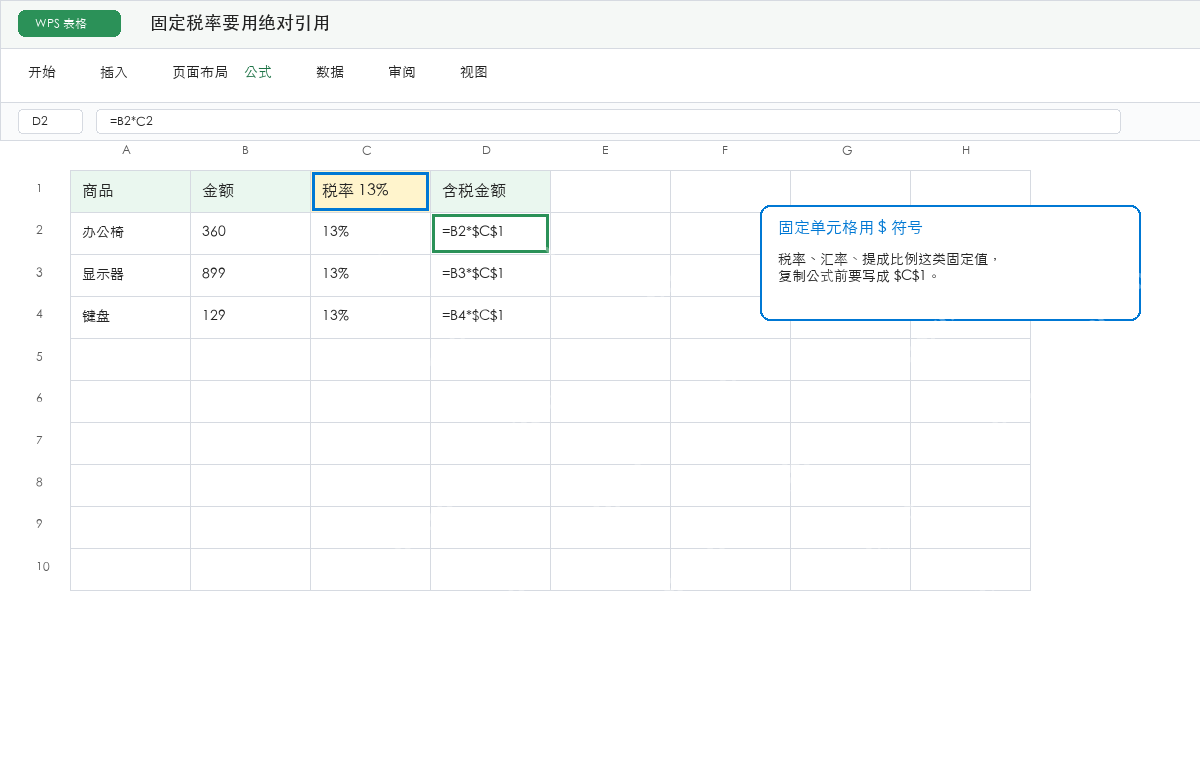Select column B header
Screen dimensions: 1200x760
(245, 151)
